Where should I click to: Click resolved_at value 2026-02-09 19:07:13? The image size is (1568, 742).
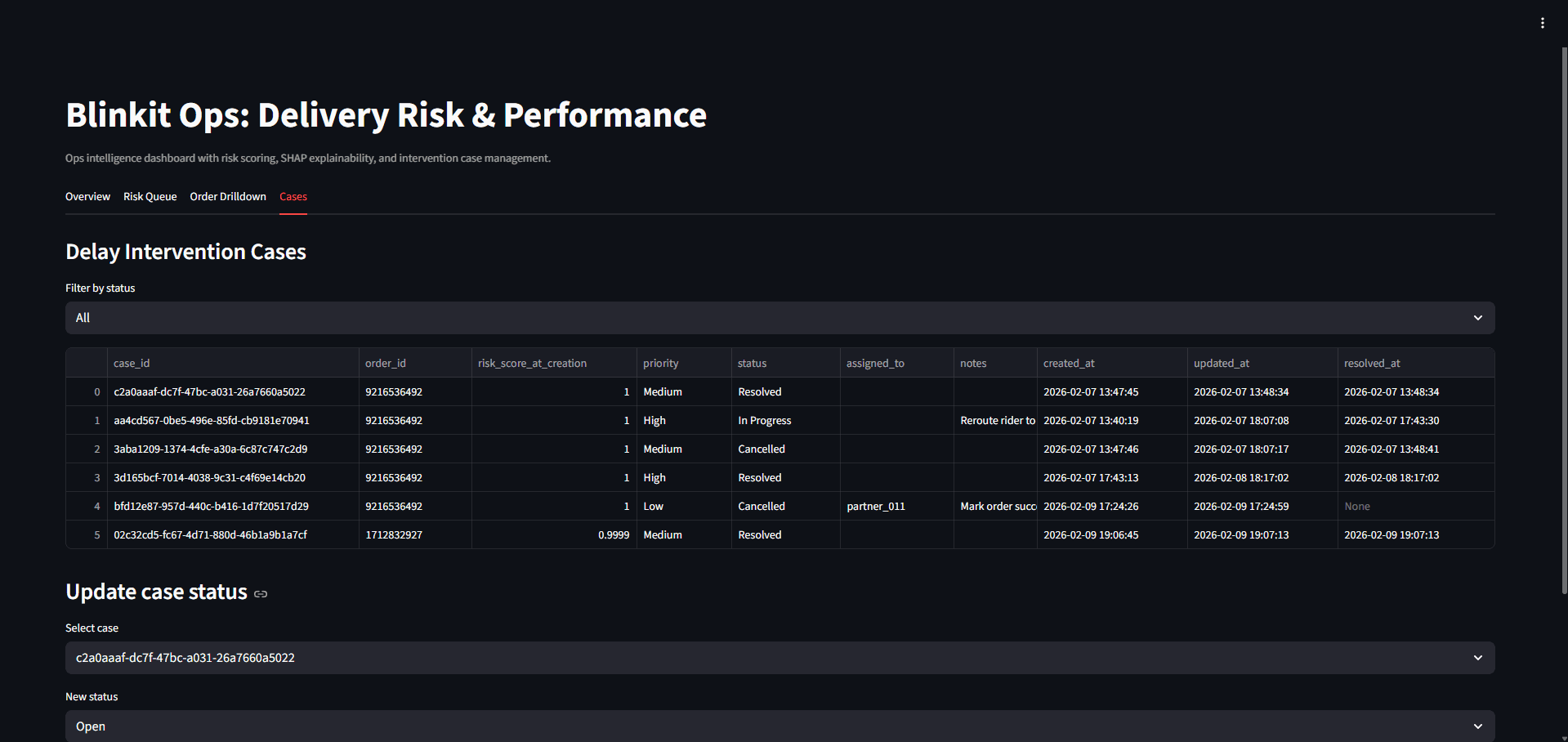pyautogui.click(x=1415, y=534)
